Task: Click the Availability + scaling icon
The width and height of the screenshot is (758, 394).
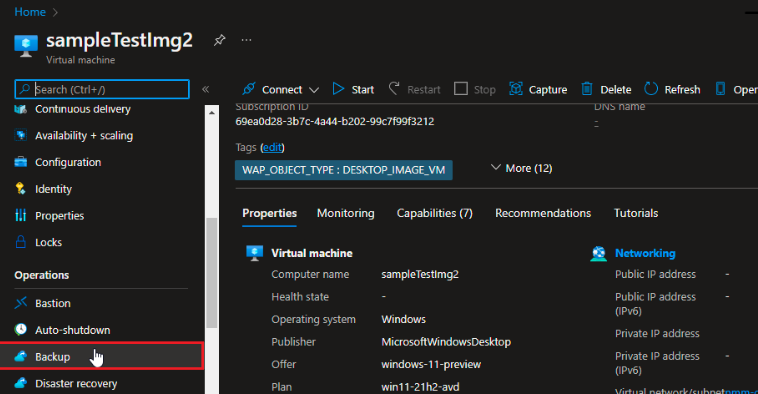Action: point(20,135)
